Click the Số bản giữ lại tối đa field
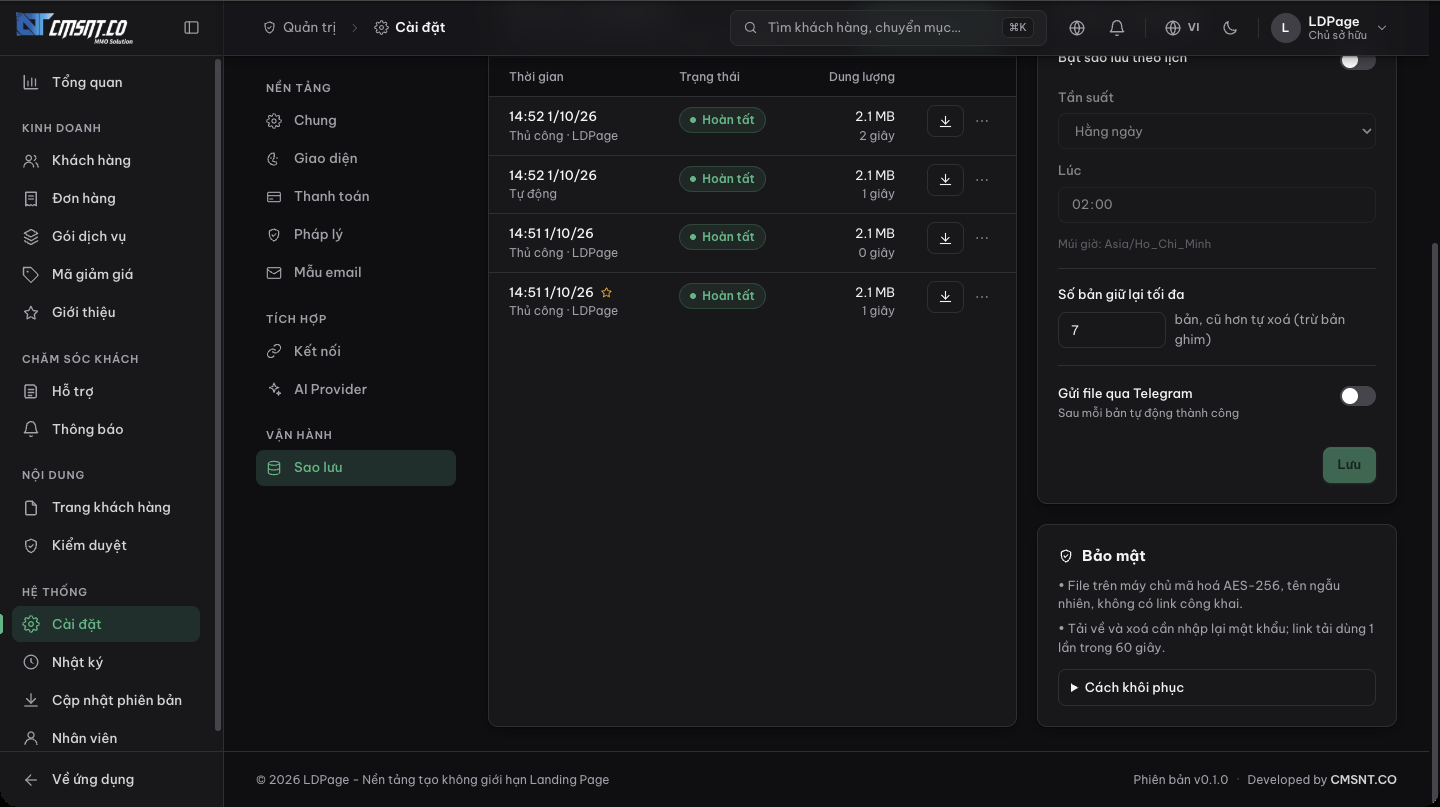The image size is (1440, 807). click(x=1112, y=330)
